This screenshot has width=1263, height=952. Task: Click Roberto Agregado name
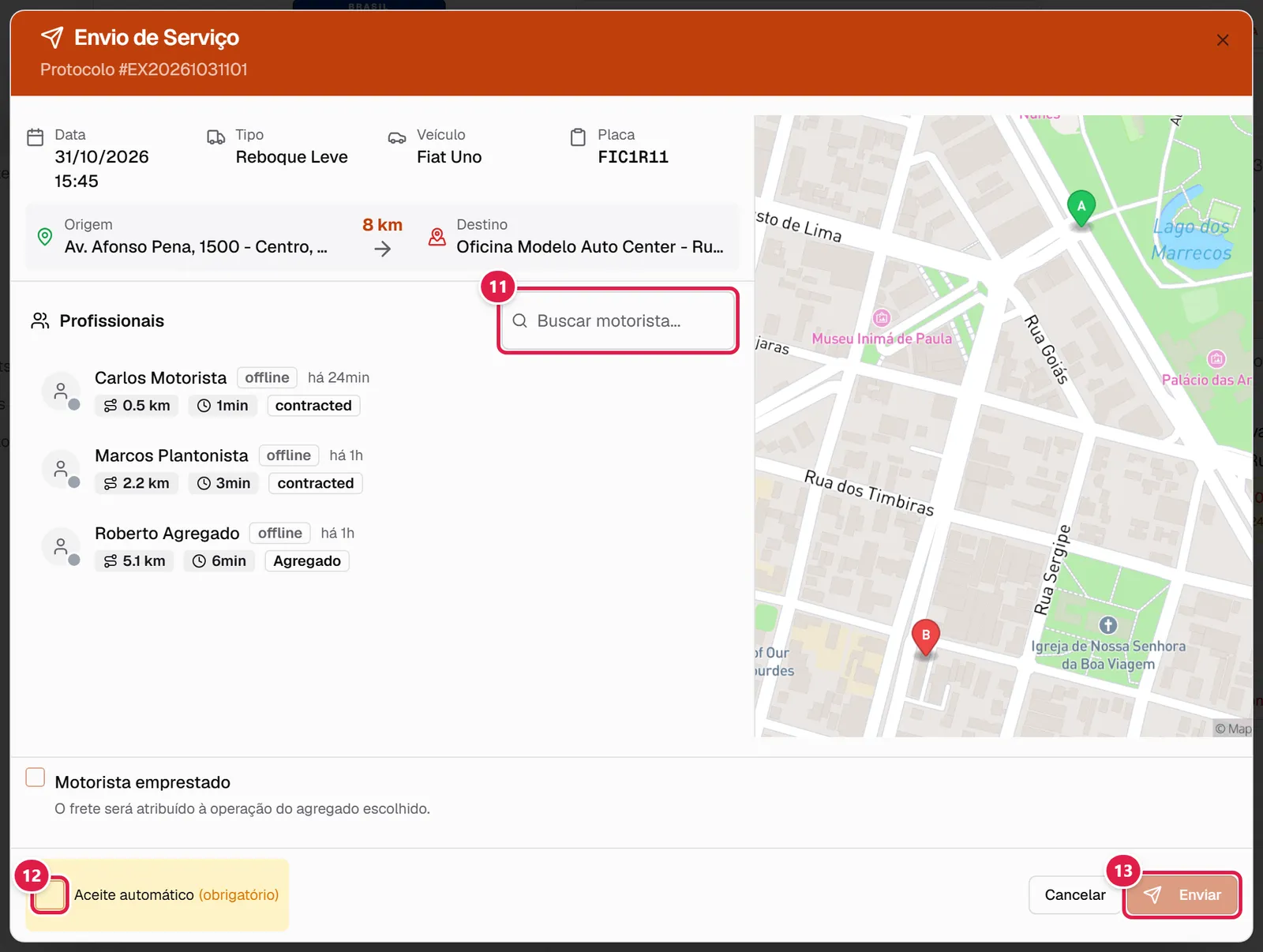(167, 533)
